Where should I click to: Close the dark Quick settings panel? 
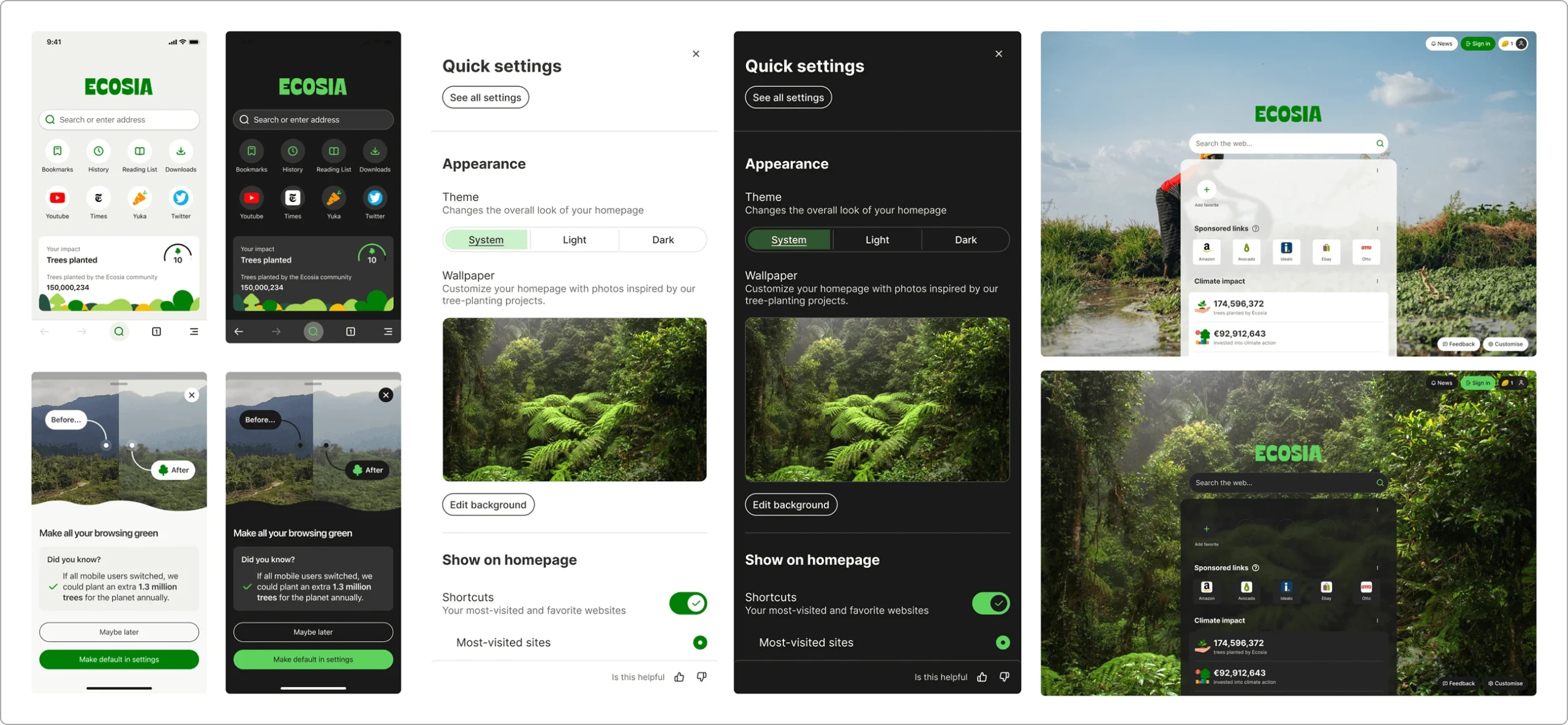pos(998,54)
